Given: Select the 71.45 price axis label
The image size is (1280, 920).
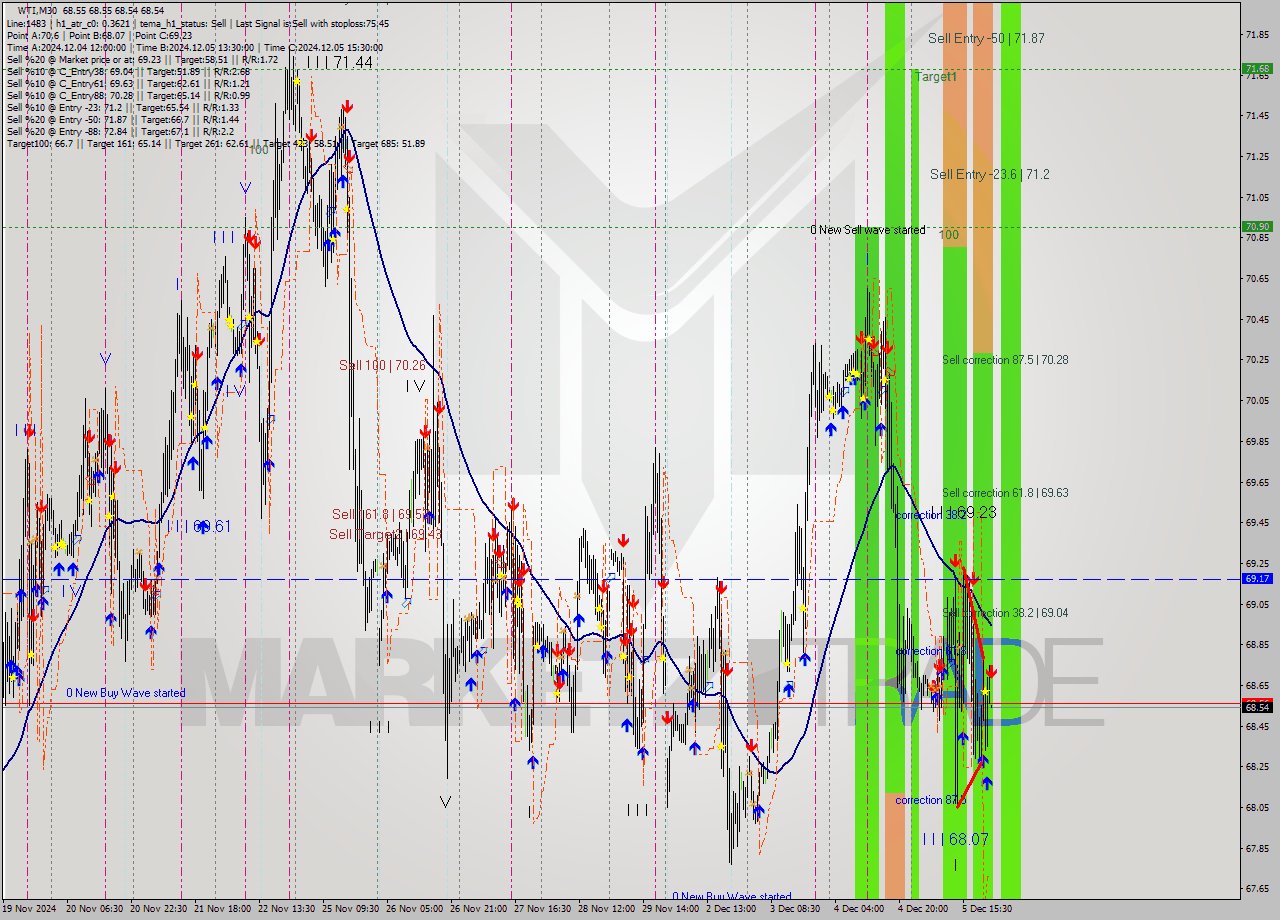Looking at the screenshot, I should click(1257, 116).
